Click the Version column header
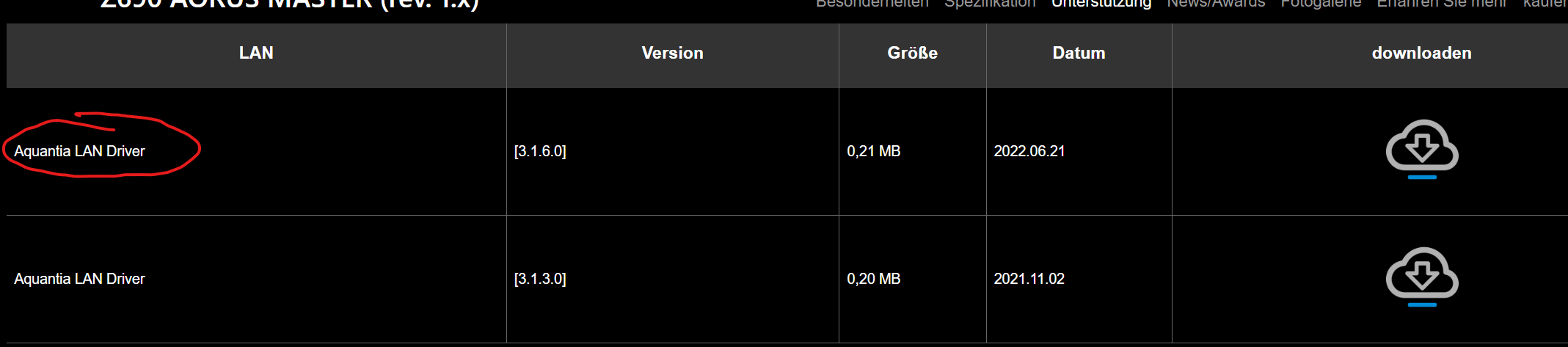 (672, 53)
